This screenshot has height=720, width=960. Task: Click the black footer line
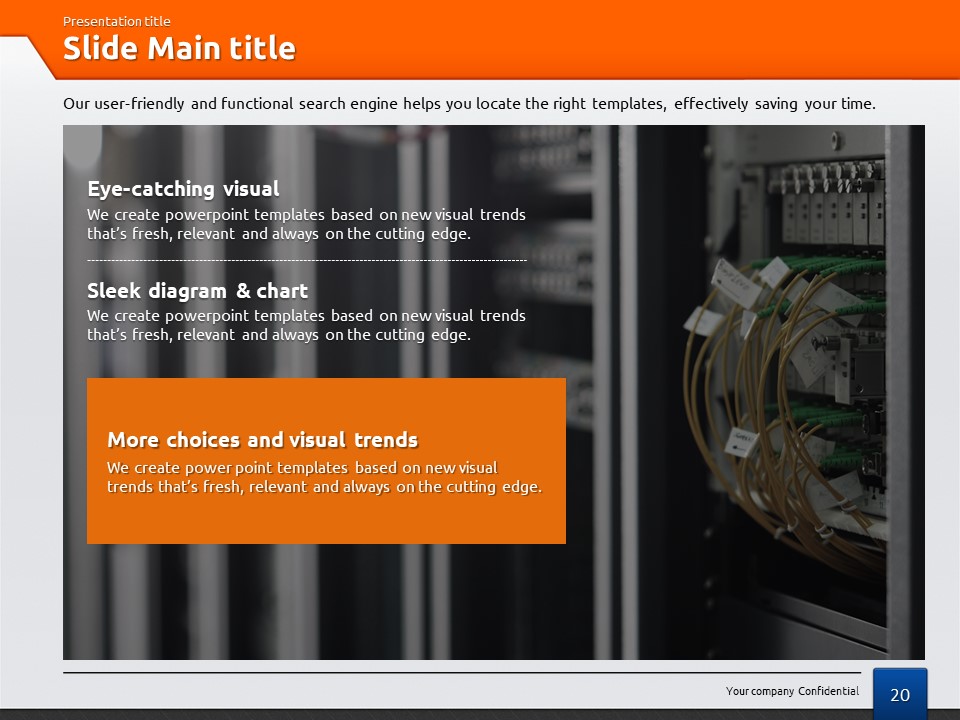(x=460, y=673)
